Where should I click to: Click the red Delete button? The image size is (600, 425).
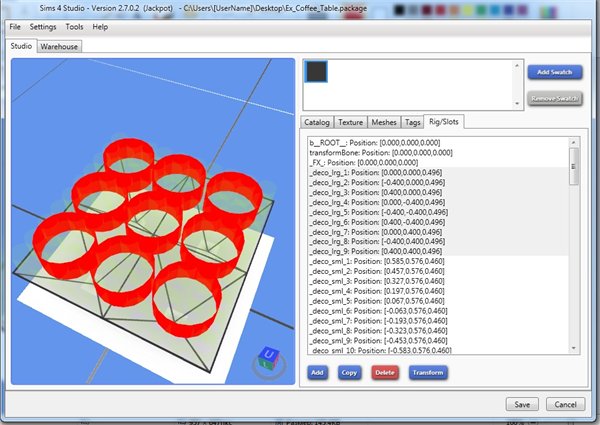pyautogui.click(x=384, y=372)
